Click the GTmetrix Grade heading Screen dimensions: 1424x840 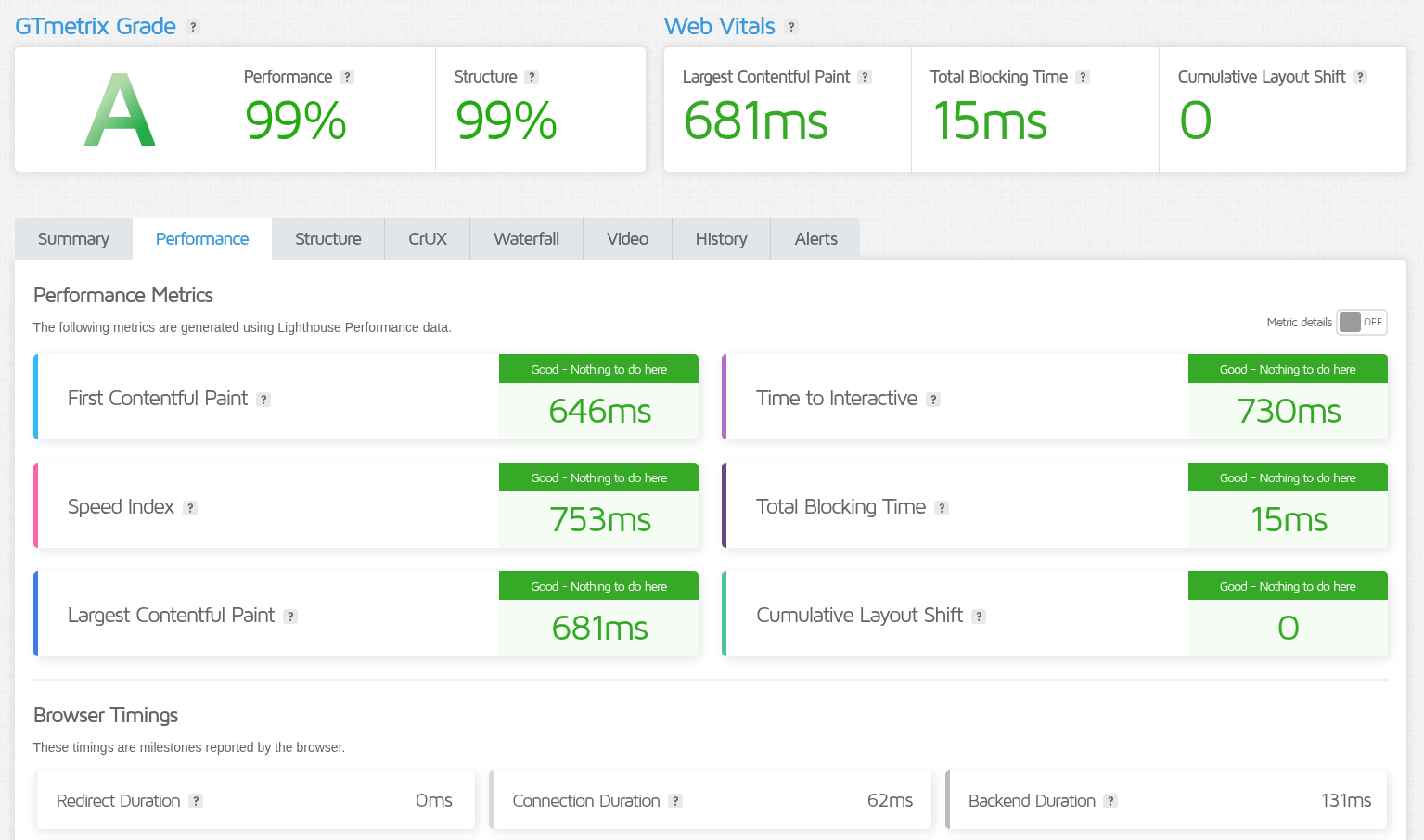point(96,26)
